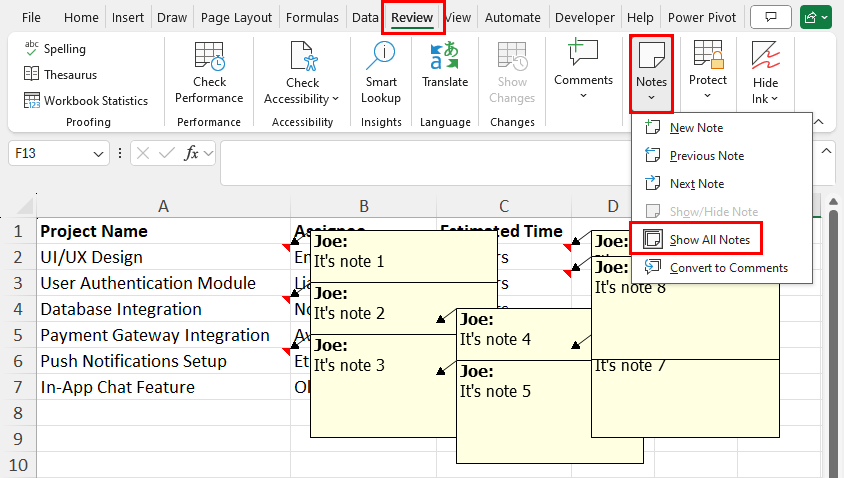Cancel formula bar entry (X)
844x478 pixels.
coord(143,153)
